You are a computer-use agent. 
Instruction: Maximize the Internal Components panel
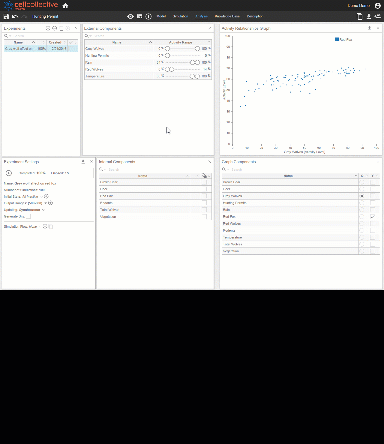pos(210,161)
